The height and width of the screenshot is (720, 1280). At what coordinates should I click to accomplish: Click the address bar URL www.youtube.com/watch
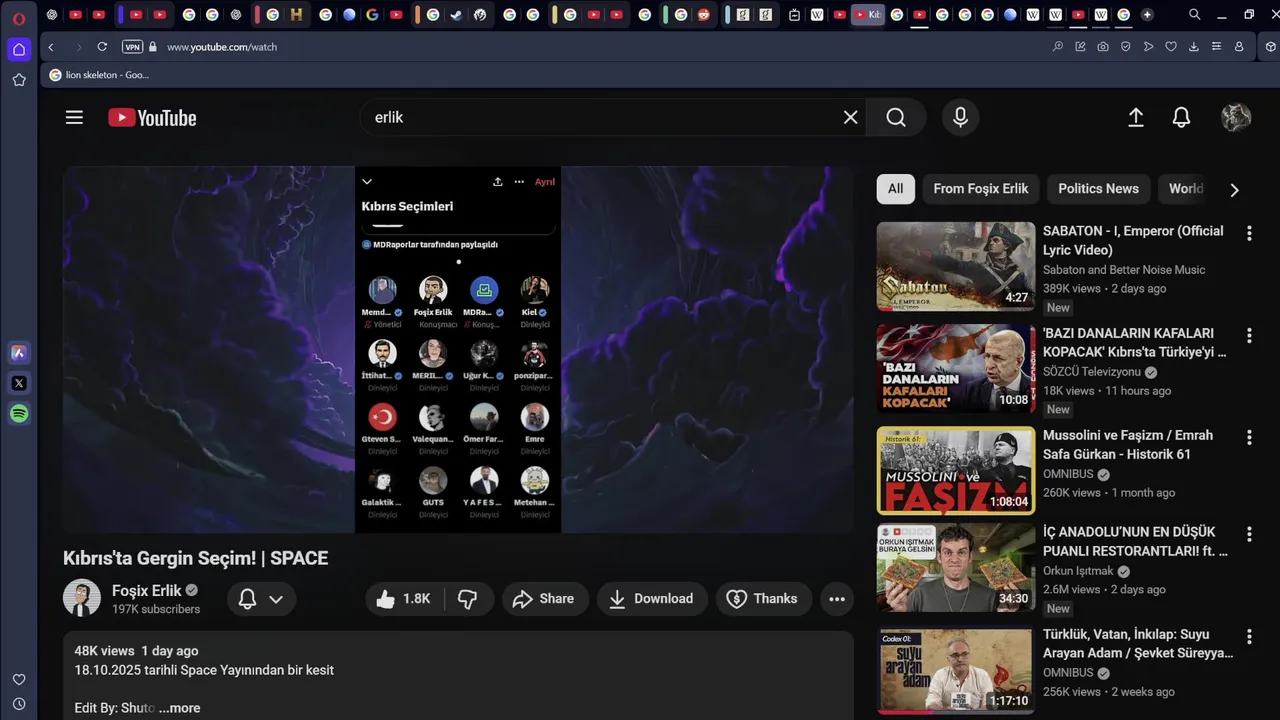point(222,47)
